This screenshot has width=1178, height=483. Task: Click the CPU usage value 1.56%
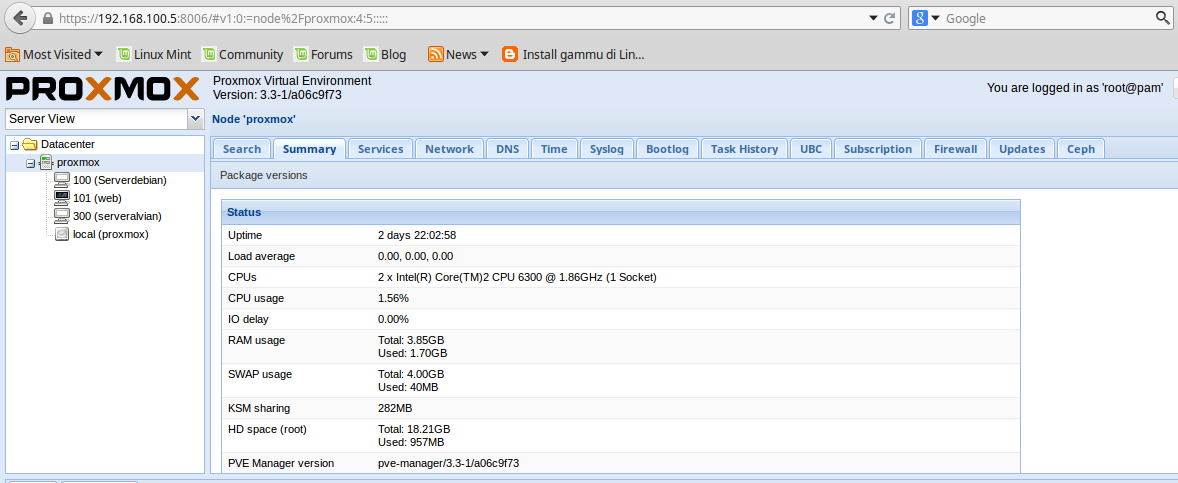click(394, 298)
